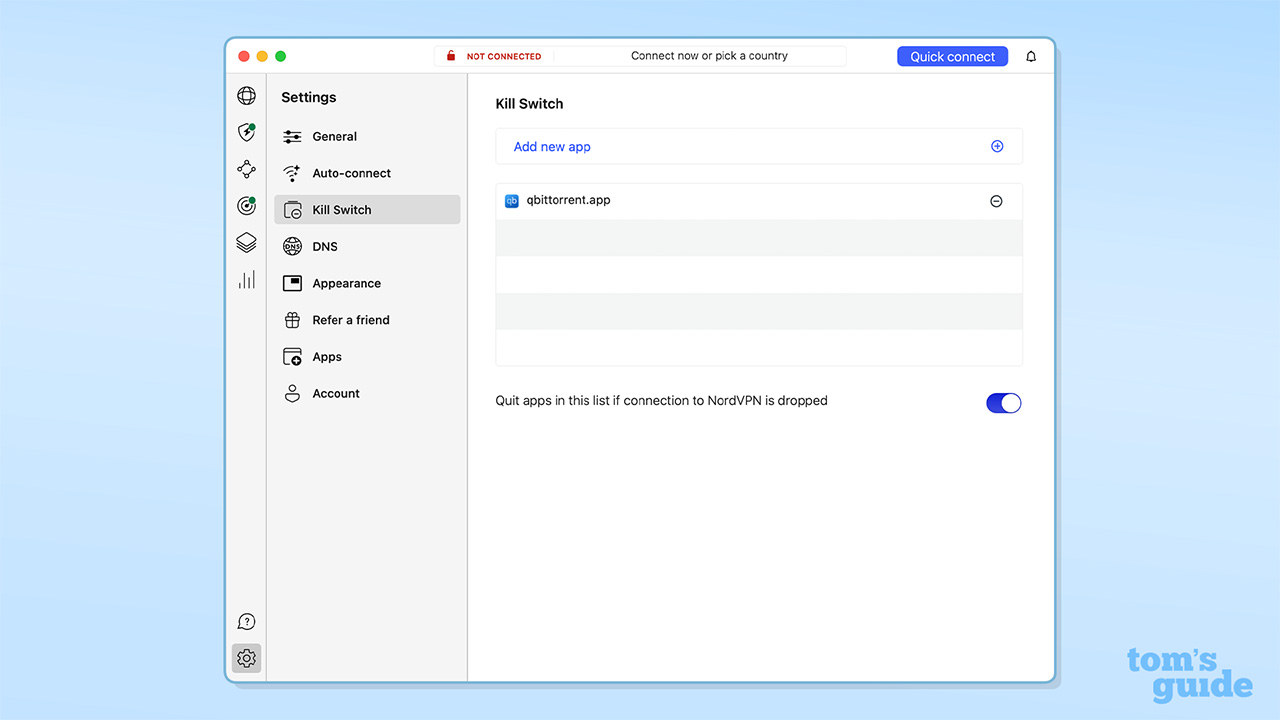Click the Settings heading

308,98
